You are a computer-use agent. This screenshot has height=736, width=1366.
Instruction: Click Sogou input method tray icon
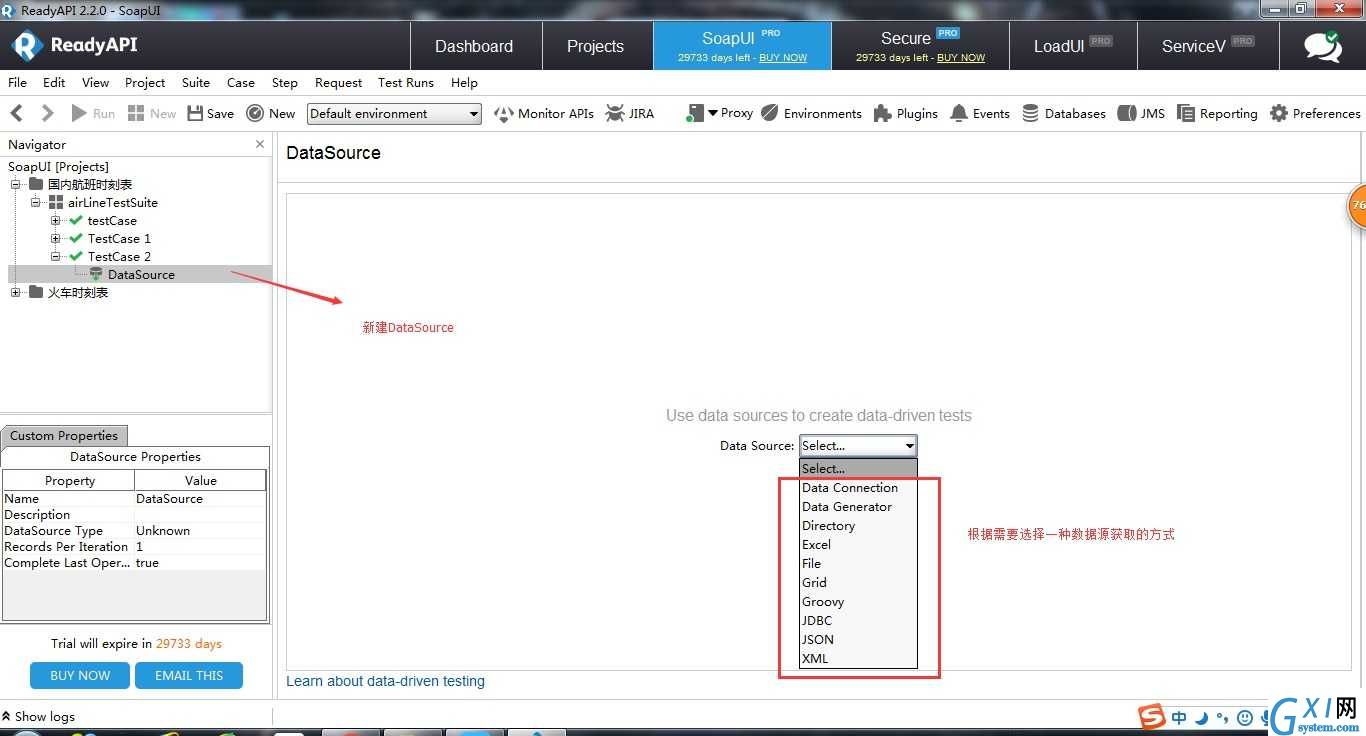[x=1152, y=717]
